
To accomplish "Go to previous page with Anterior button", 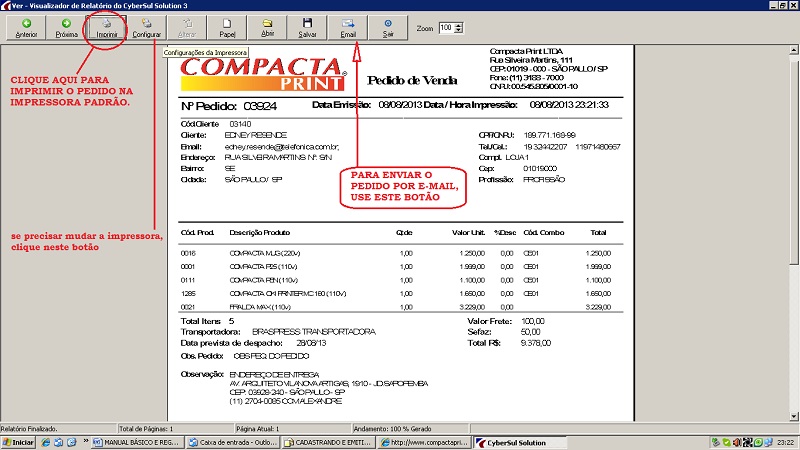I will [27, 28].
